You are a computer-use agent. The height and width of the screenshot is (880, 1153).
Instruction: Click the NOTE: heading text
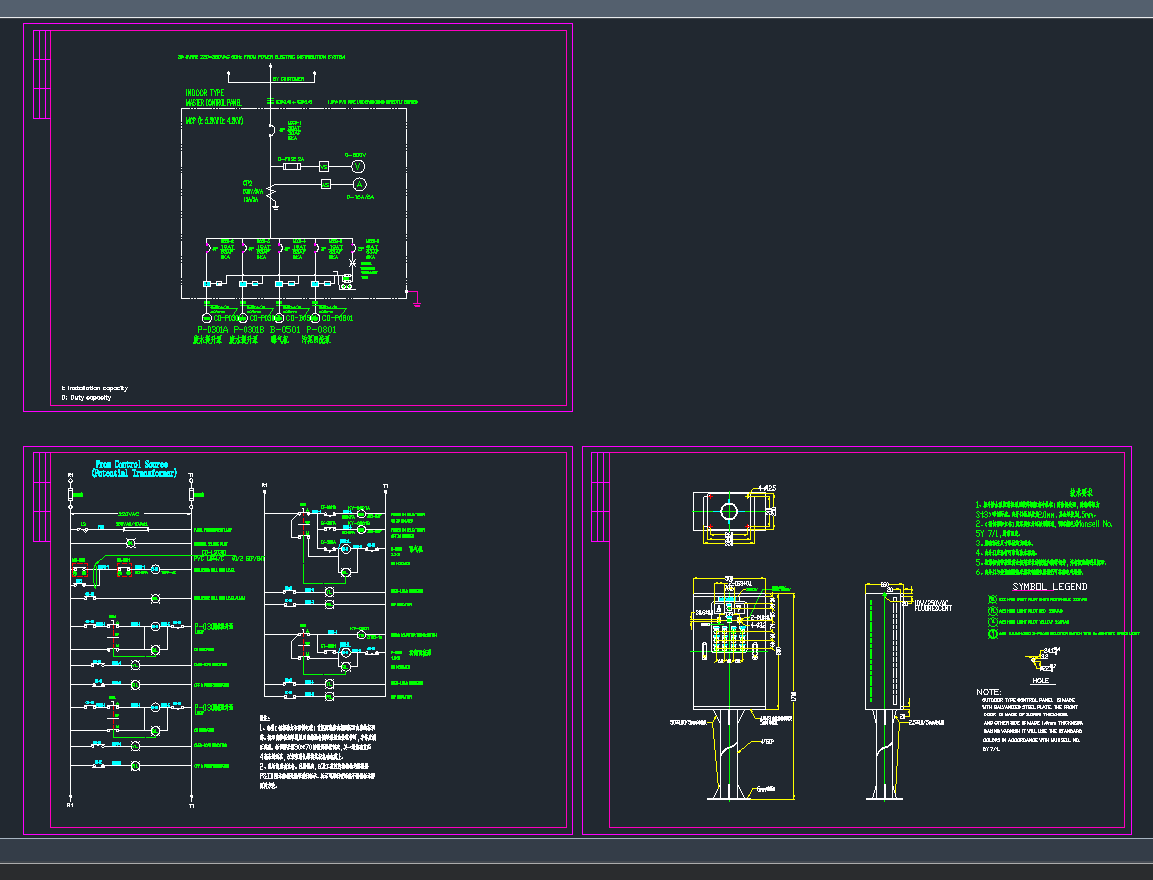[988, 692]
